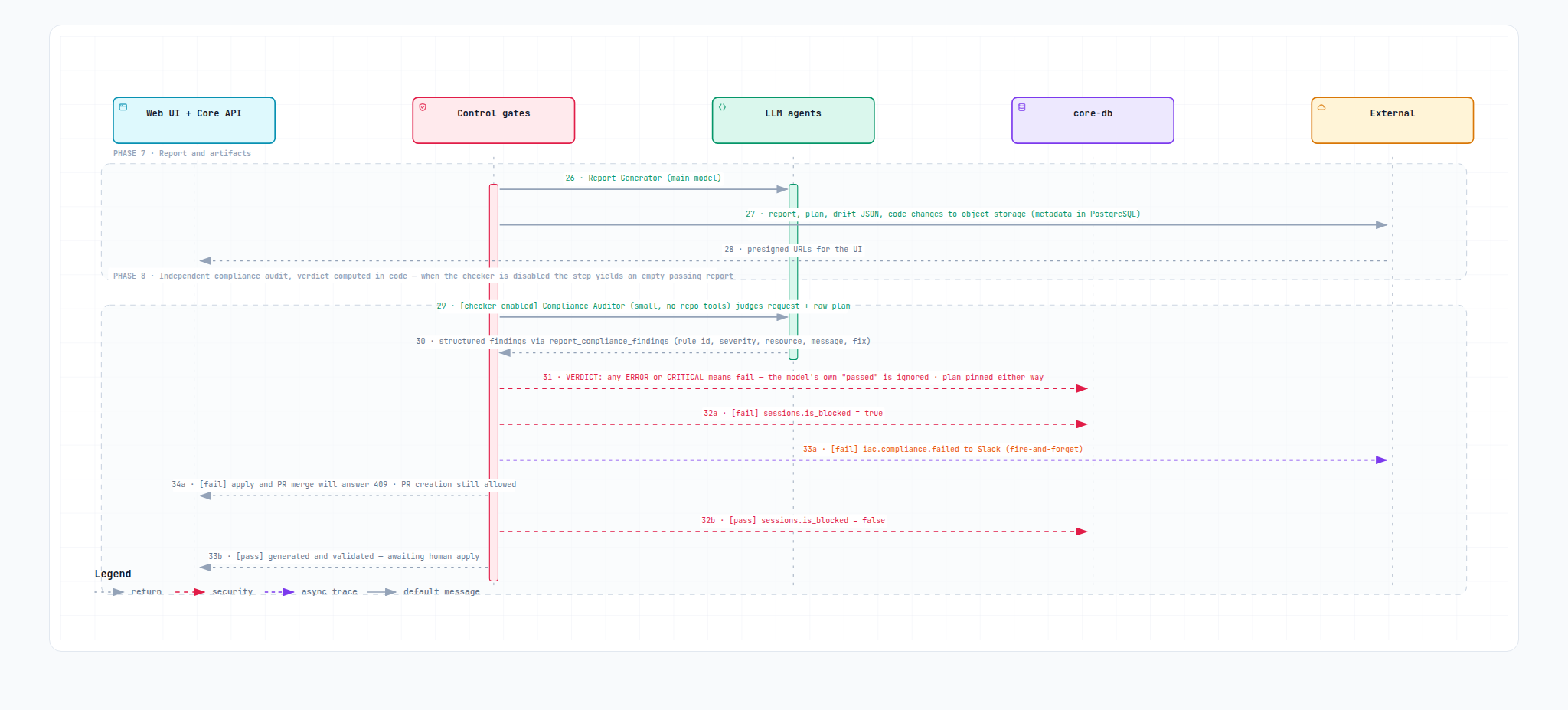Click red arrowhead of message 31 at core-db
1568x710 pixels.
pos(1082,389)
